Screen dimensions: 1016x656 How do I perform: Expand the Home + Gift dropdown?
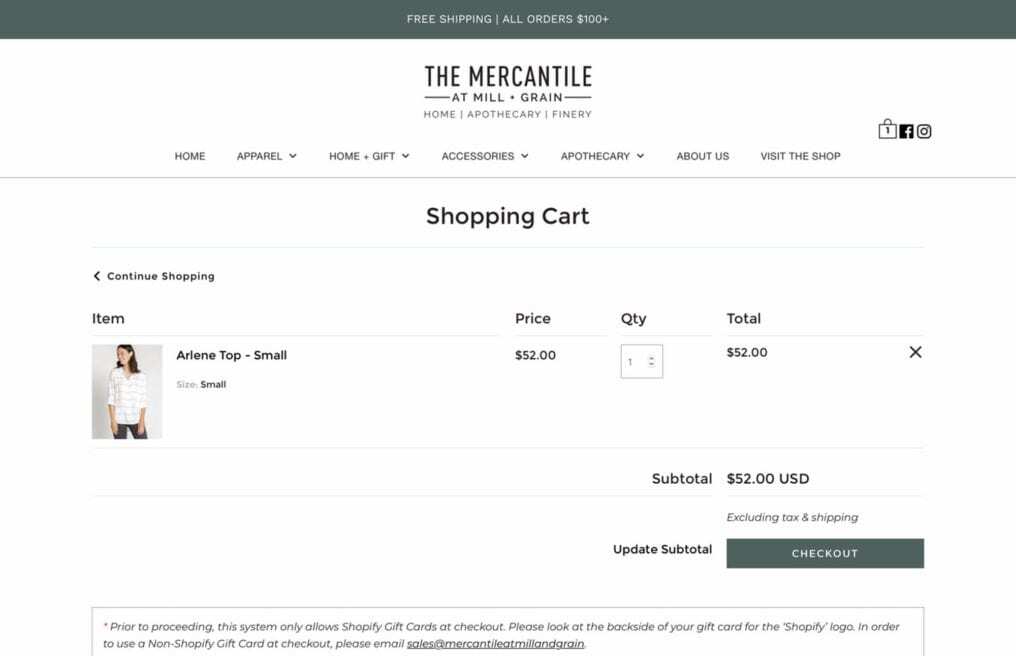[369, 156]
